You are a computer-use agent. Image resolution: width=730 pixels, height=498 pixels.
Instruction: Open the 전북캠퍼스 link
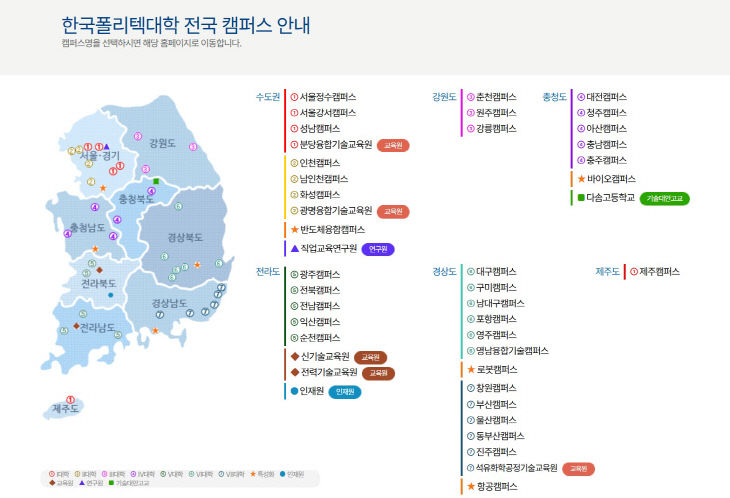(x=319, y=290)
